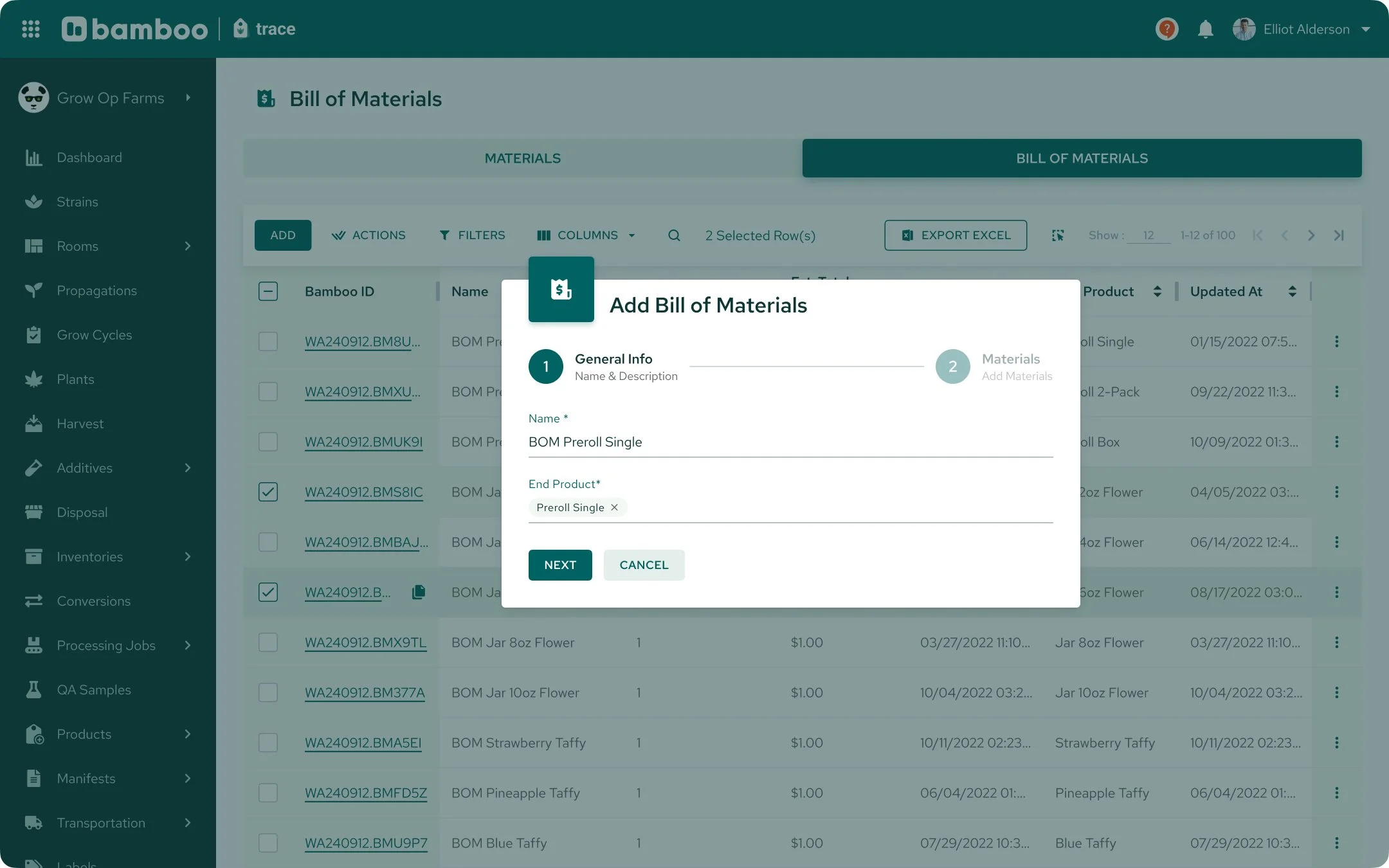Open Grow Cycles in the sidebar
Image resolution: width=1389 pixels, height=868 pixels.
coord(94,335)
